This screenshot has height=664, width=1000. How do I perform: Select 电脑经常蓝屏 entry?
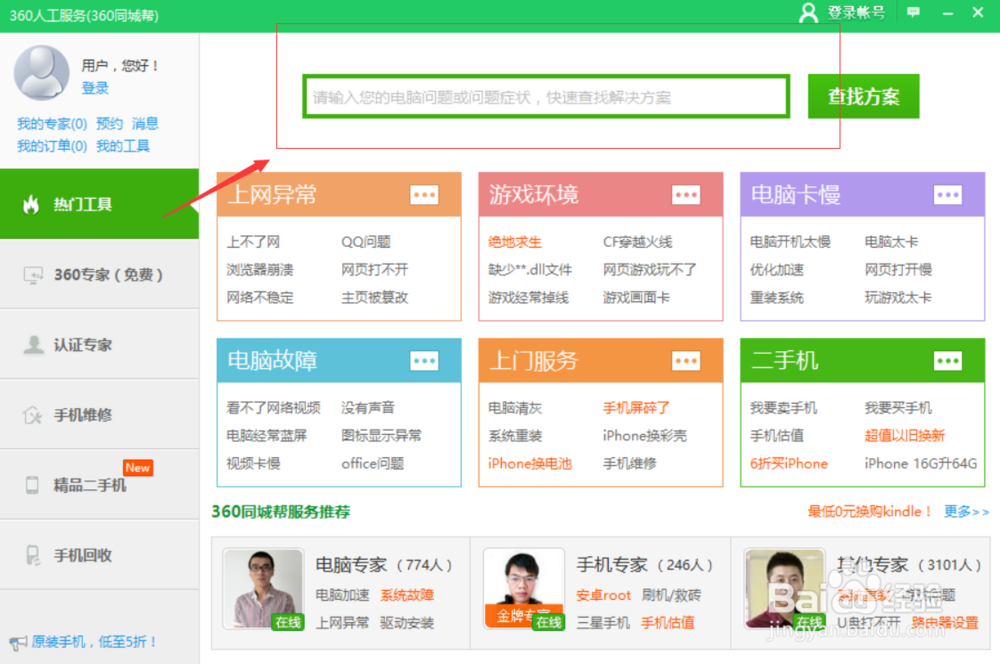[x=267, y=436]
